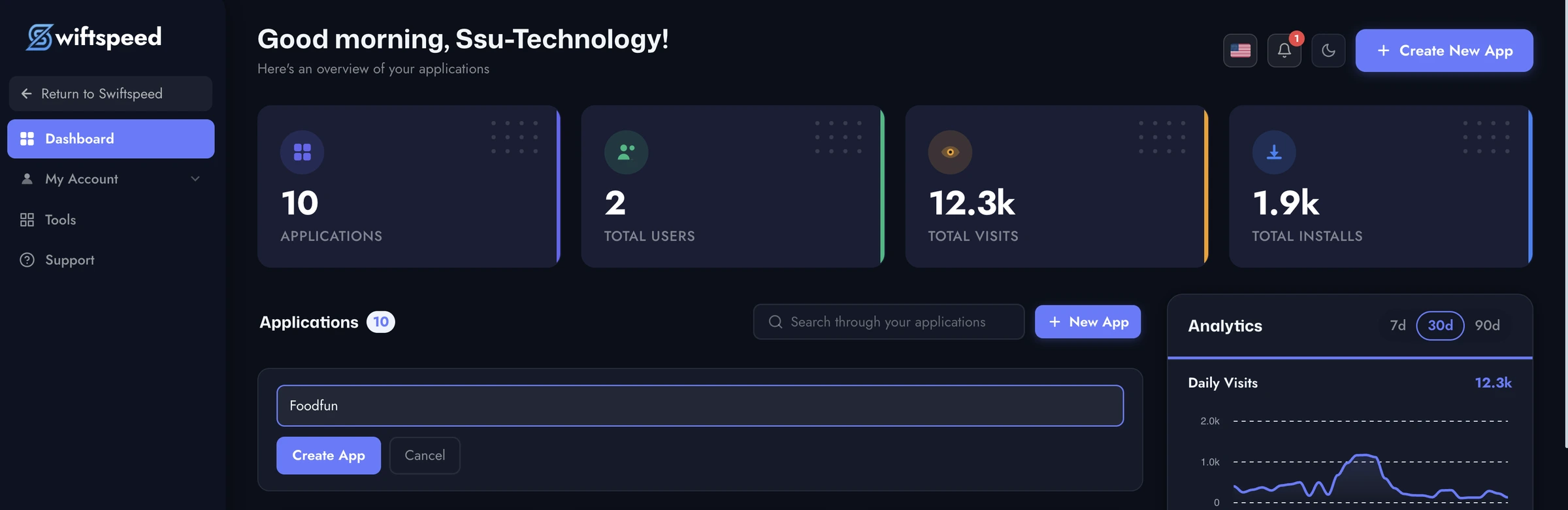Cancel the new app form

pos(425,455)
